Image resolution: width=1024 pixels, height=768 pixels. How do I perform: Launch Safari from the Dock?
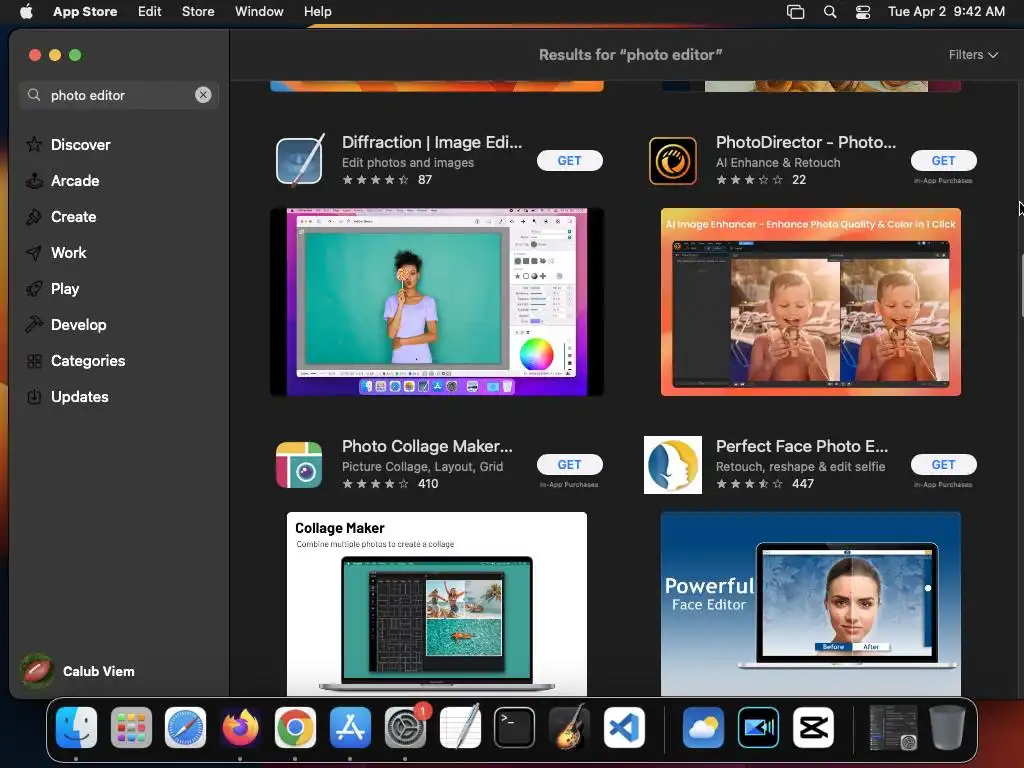(185, 728)
